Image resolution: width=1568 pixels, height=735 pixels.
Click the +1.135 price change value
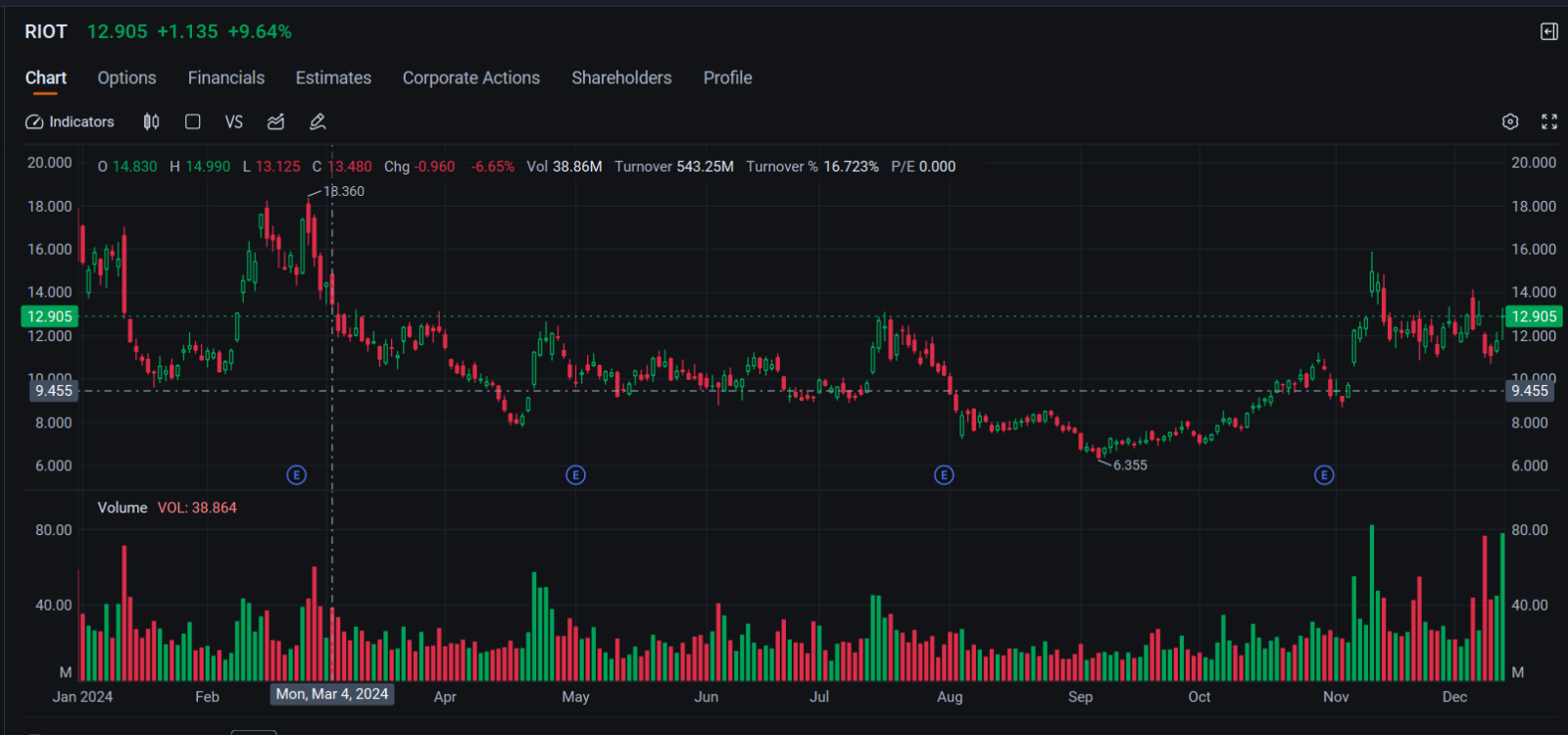pos(188,31)
